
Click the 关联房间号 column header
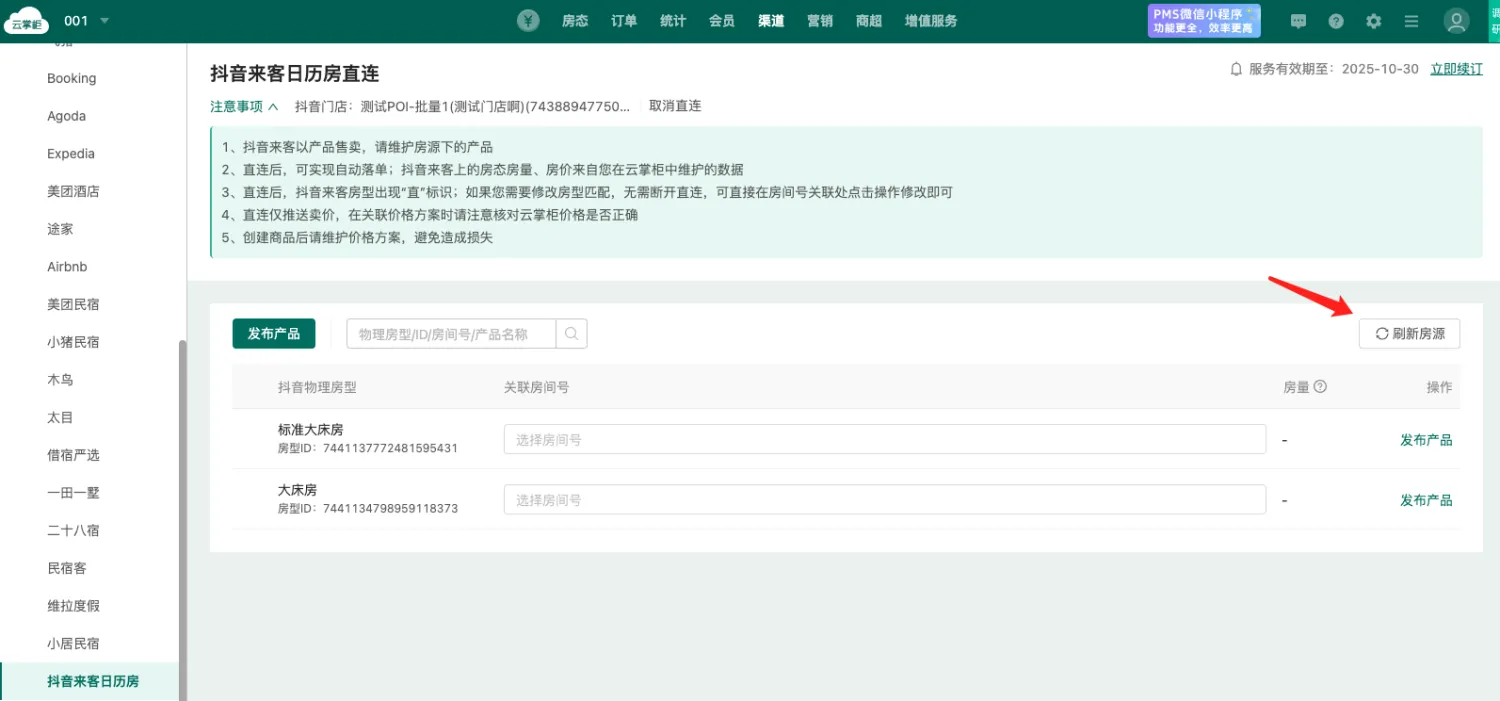(x=537, y=387)
